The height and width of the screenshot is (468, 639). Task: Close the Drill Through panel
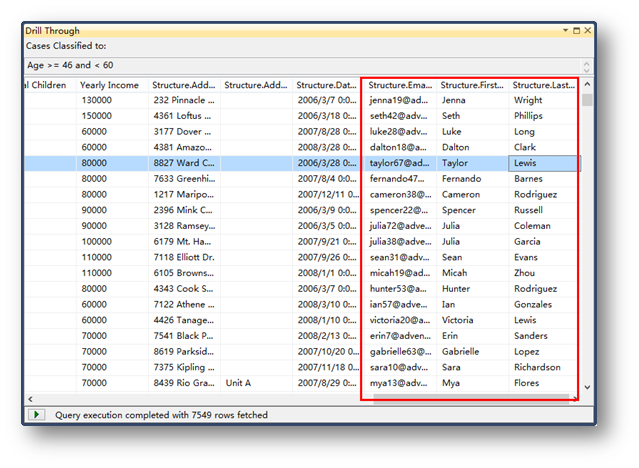coord(587,31)
